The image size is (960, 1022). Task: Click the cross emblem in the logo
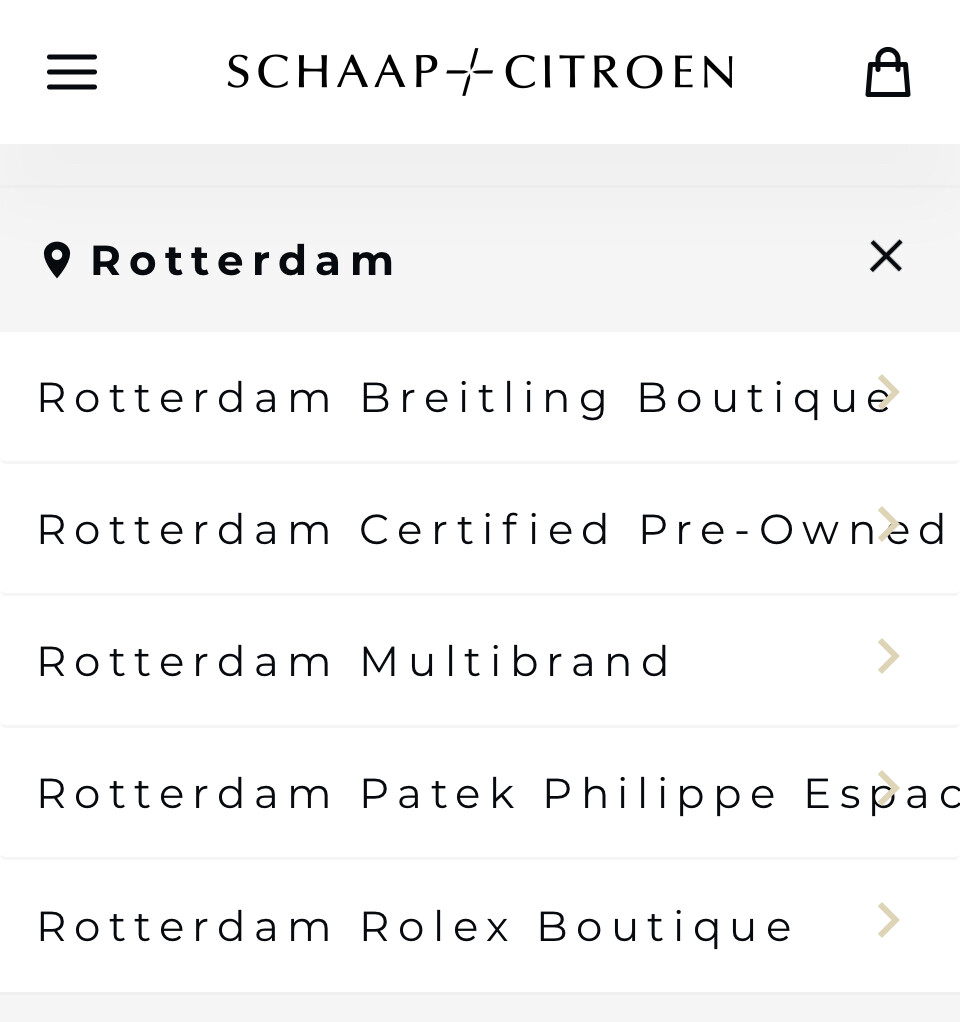coord(471,73)
